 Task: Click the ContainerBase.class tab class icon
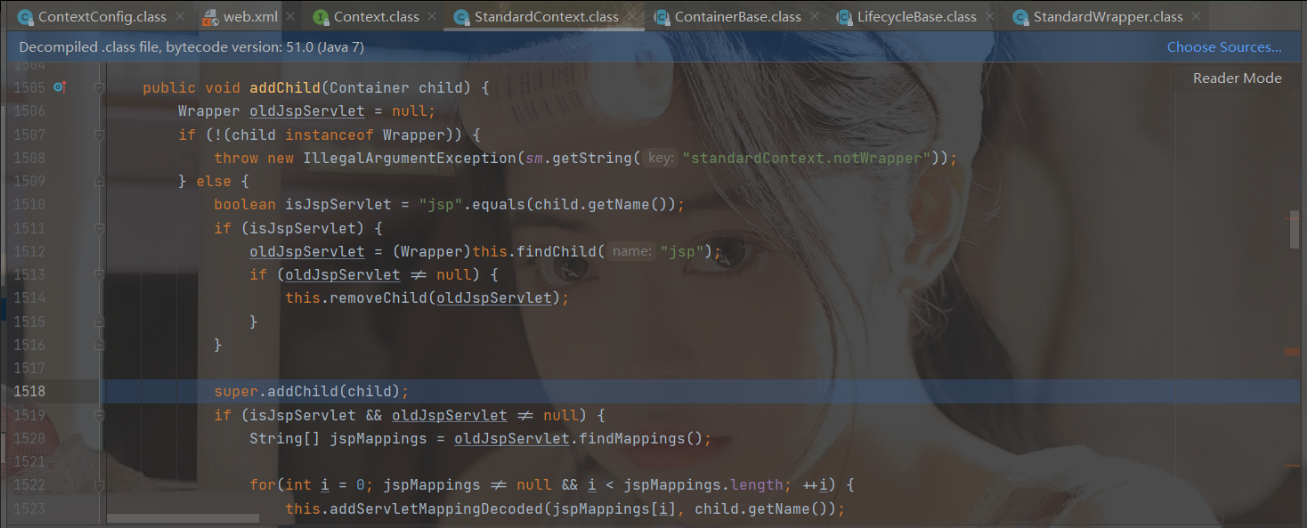[661, 17]
